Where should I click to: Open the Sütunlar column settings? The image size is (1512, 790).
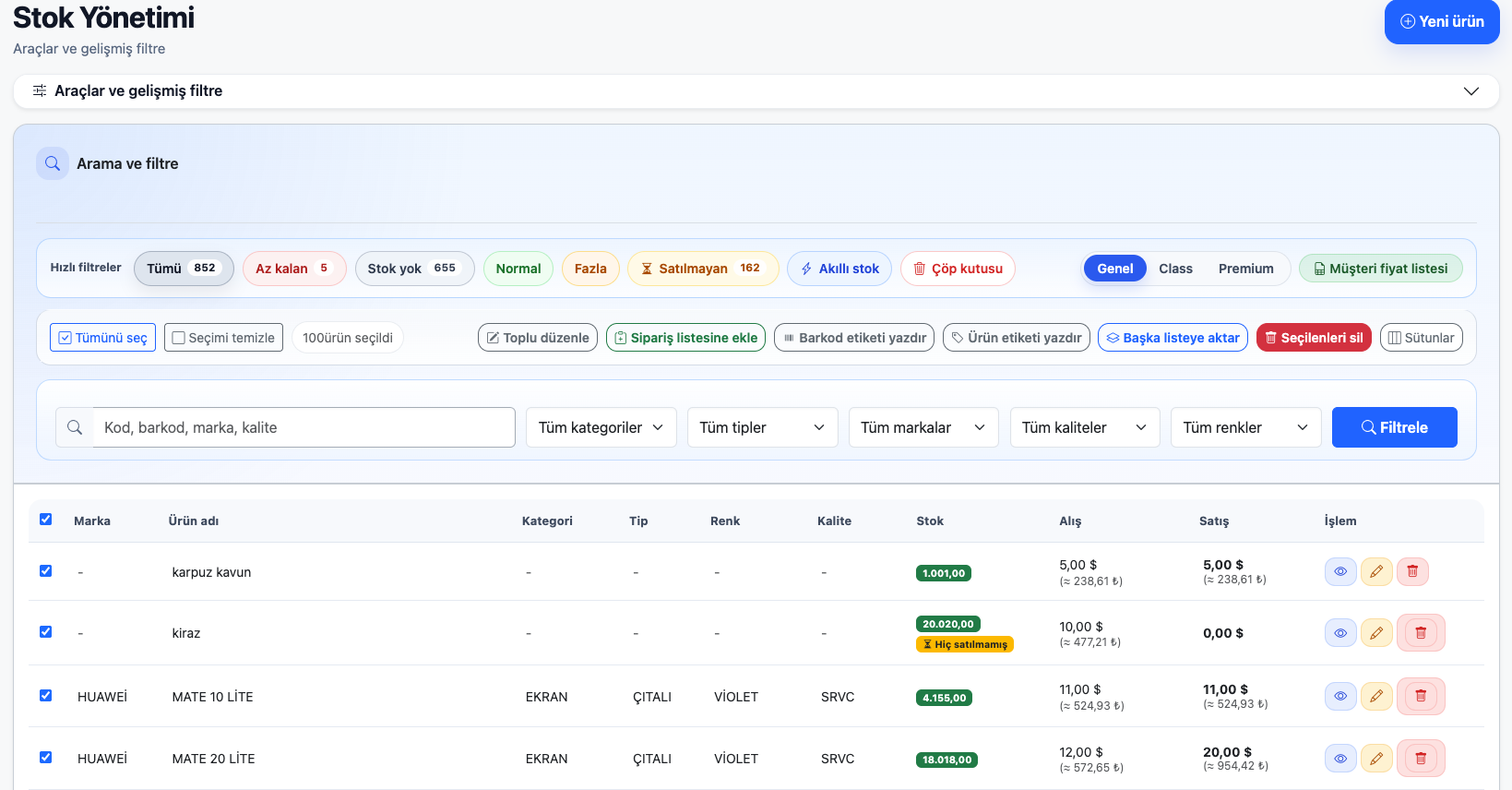[1422, 338]
